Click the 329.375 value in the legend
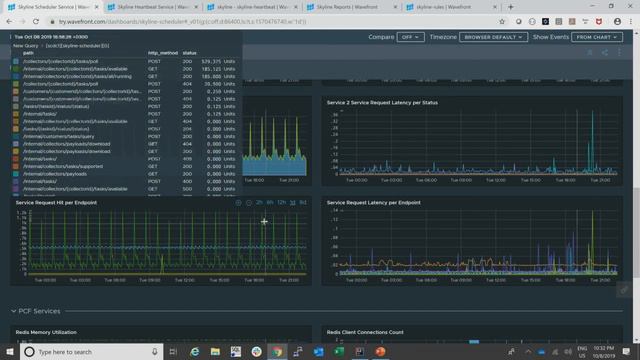The width and height of the screenshot is (640, 360). click(x=211, y=61)
